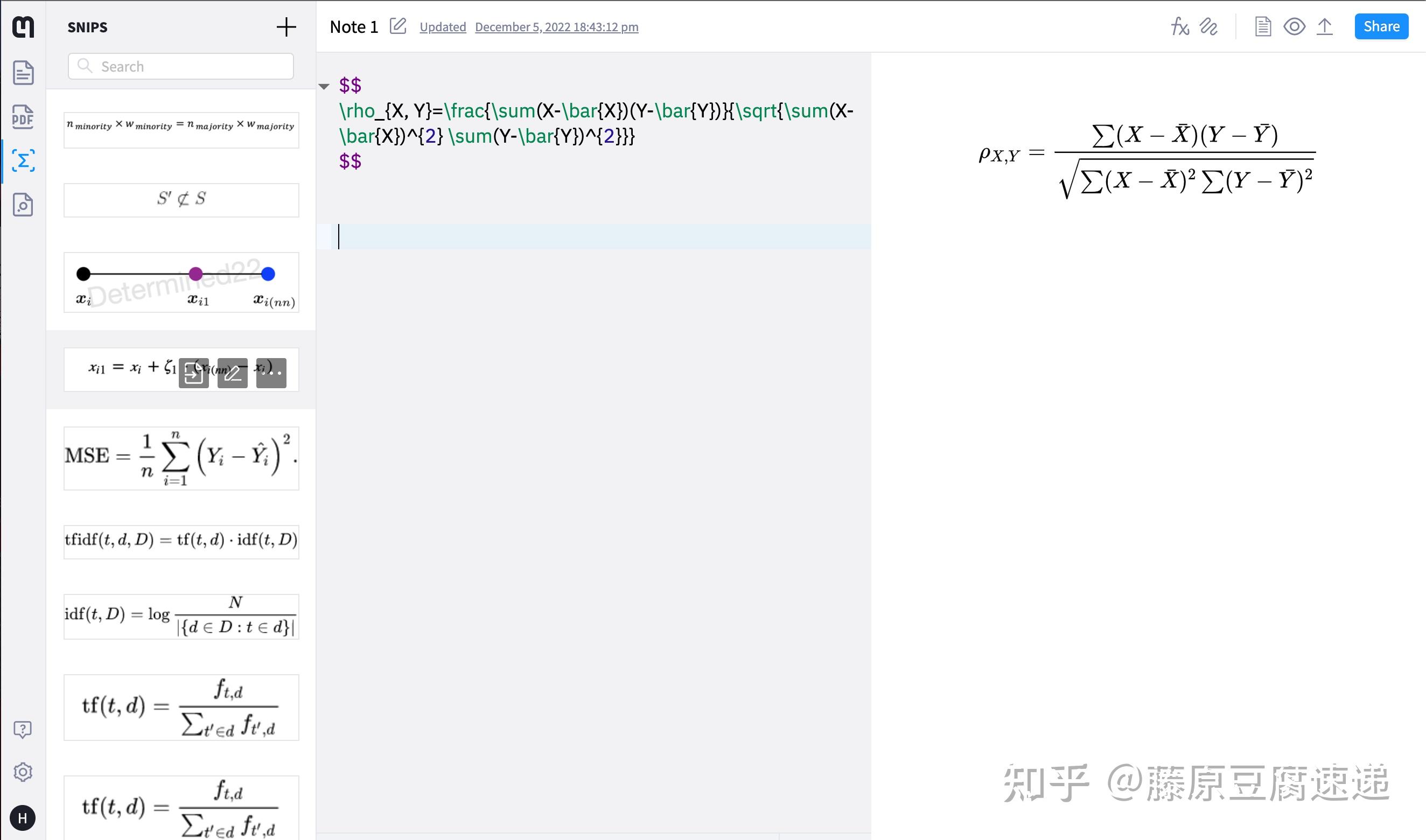Click the pencil icon to rename Note 1
Image resolution: width=1426 pixels, height=840 pixels.
click(398, 26)
